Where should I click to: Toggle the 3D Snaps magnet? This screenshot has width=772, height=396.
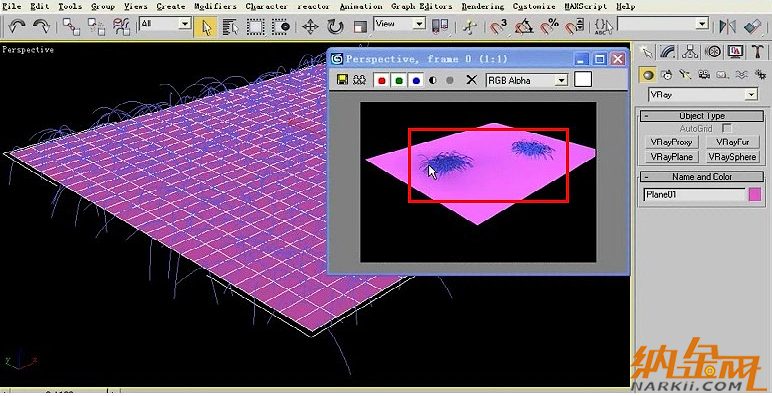pyautogui.click(x=498, y=26)
